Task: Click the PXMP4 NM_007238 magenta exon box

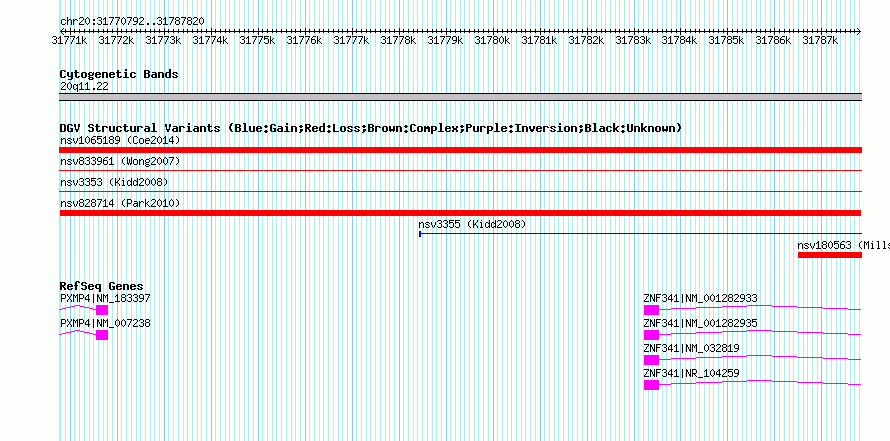Action: (102, 335)
